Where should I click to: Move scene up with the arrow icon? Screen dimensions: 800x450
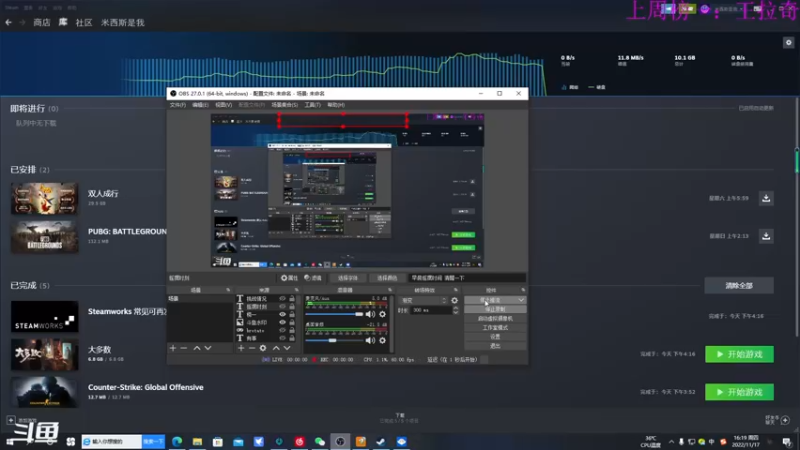pyautogui.click(x=196, y=348)
